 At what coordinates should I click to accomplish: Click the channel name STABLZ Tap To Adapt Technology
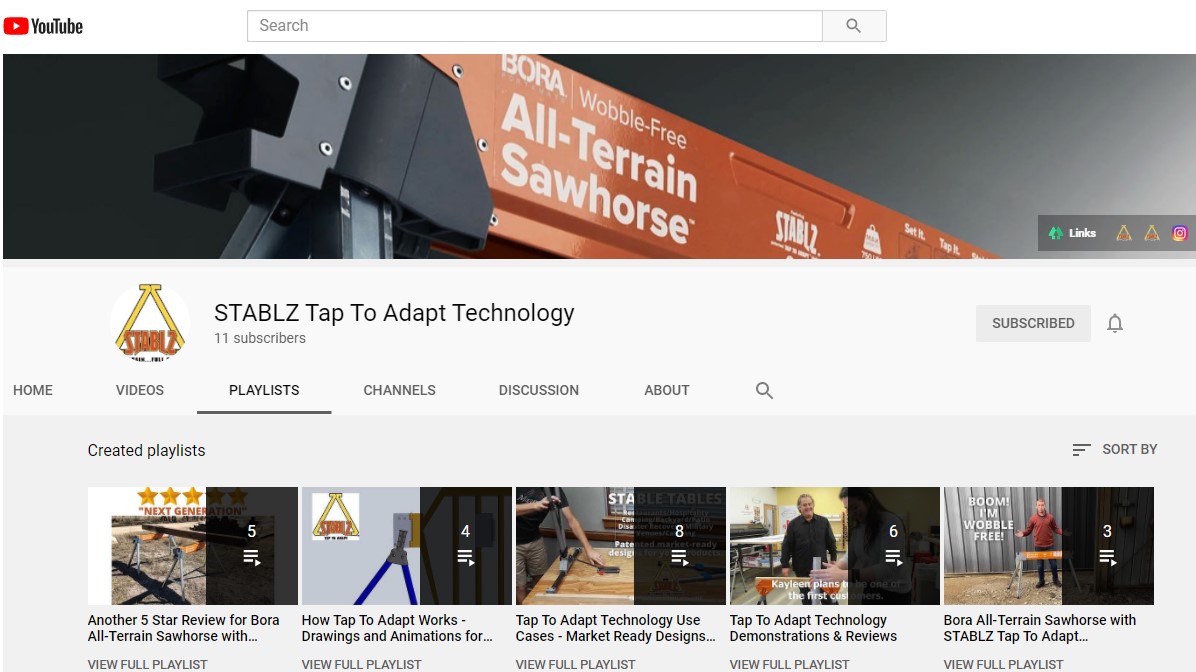(394, 313)
